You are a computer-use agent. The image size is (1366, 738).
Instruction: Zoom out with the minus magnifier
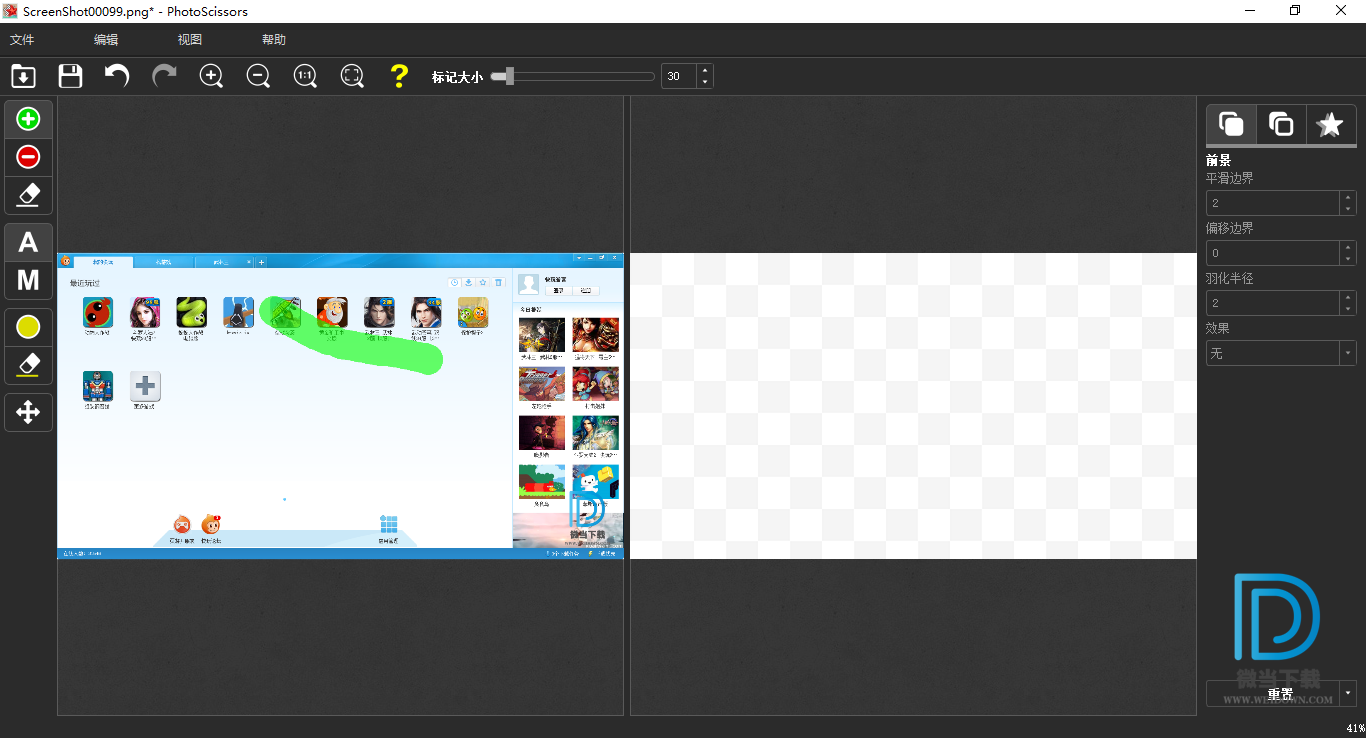[258, 76]
